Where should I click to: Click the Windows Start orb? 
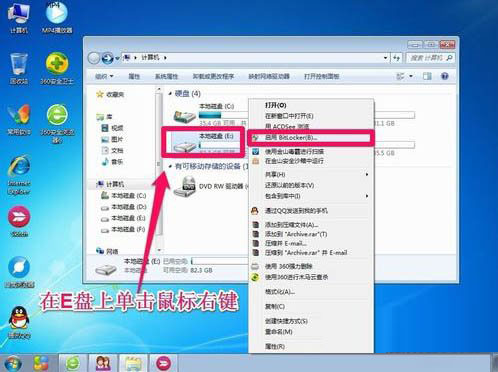click(13, 363)
